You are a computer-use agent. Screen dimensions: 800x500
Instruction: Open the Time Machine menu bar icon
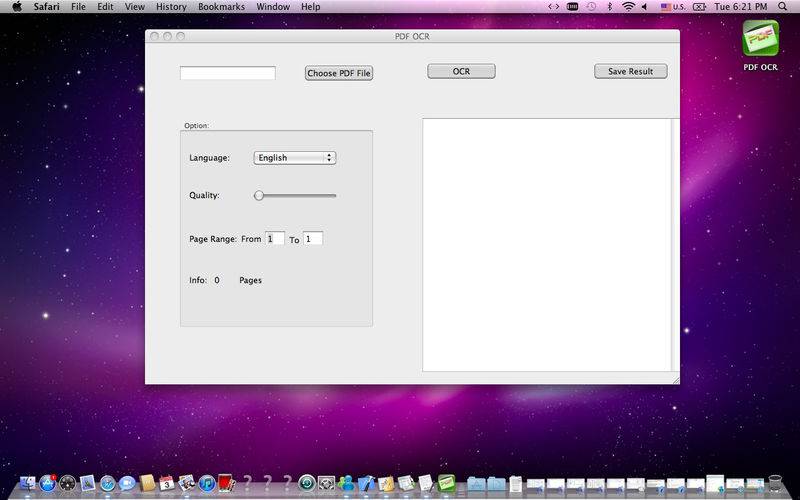(x=591, y=7)
